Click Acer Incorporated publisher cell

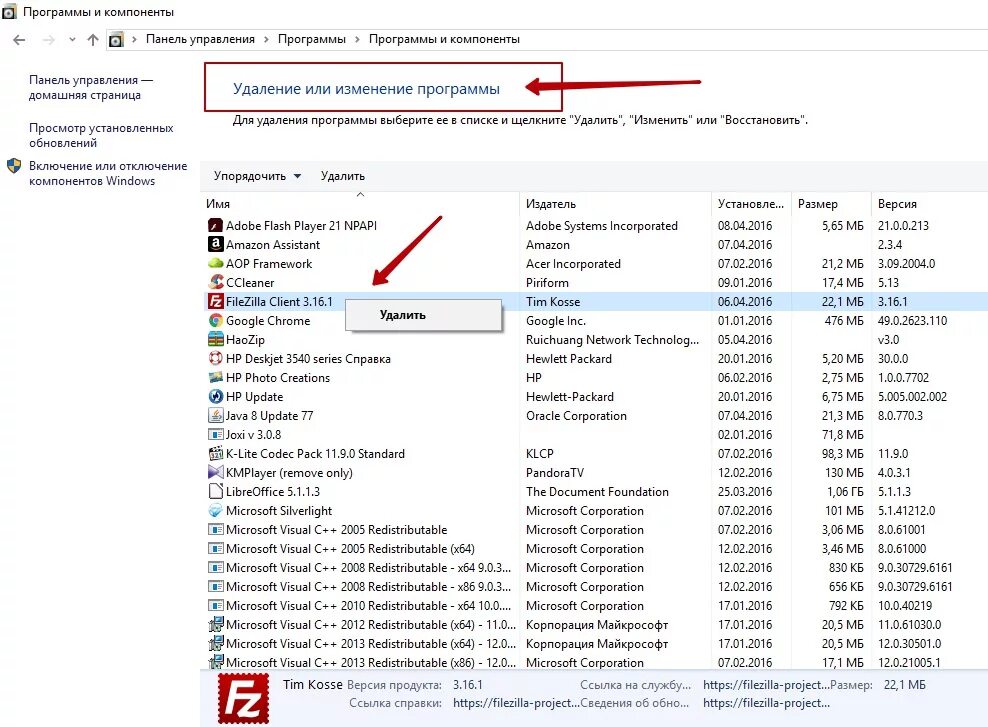coord(573,264)
